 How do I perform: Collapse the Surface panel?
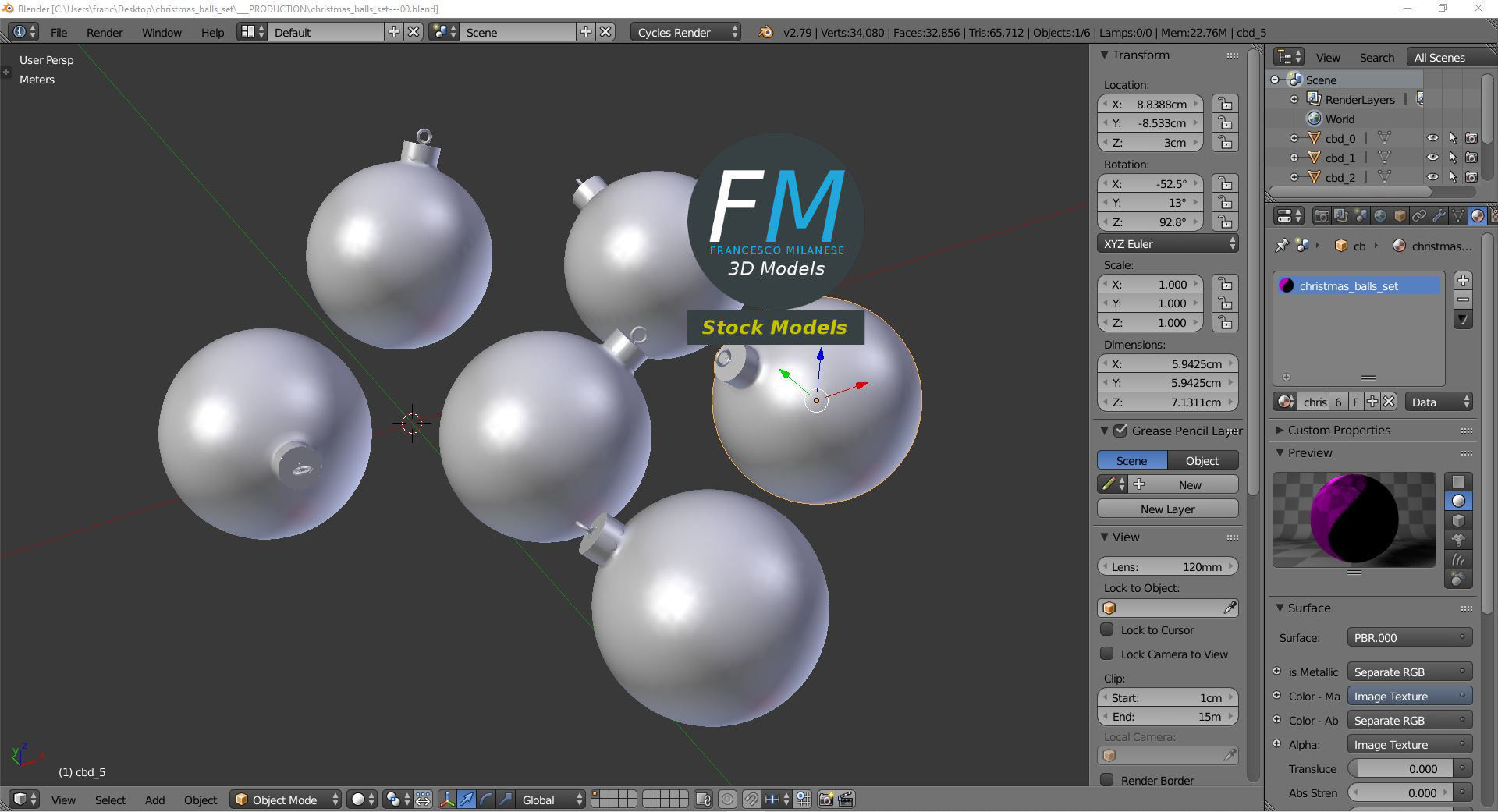click(1280, 608)
